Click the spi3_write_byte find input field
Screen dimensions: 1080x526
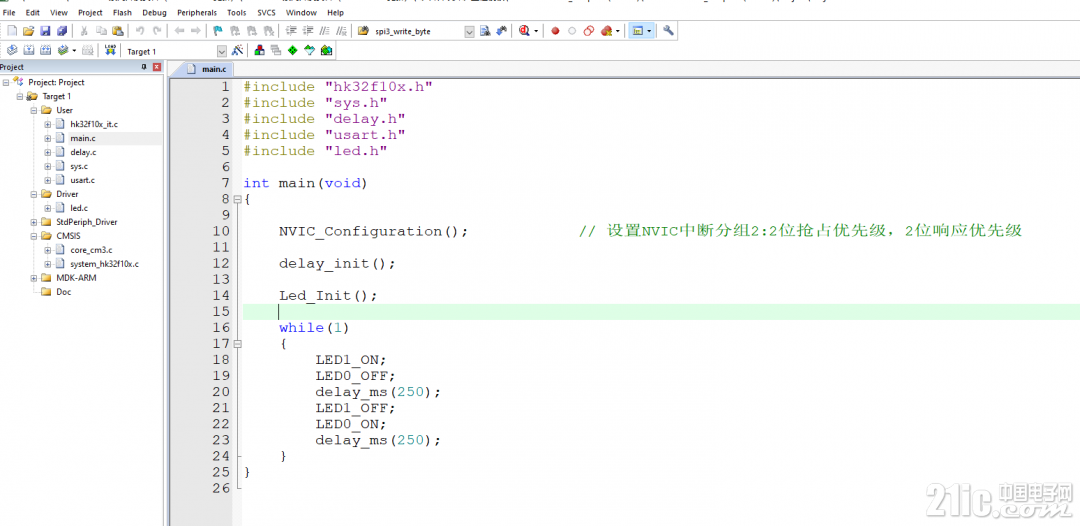pos(417,32)
